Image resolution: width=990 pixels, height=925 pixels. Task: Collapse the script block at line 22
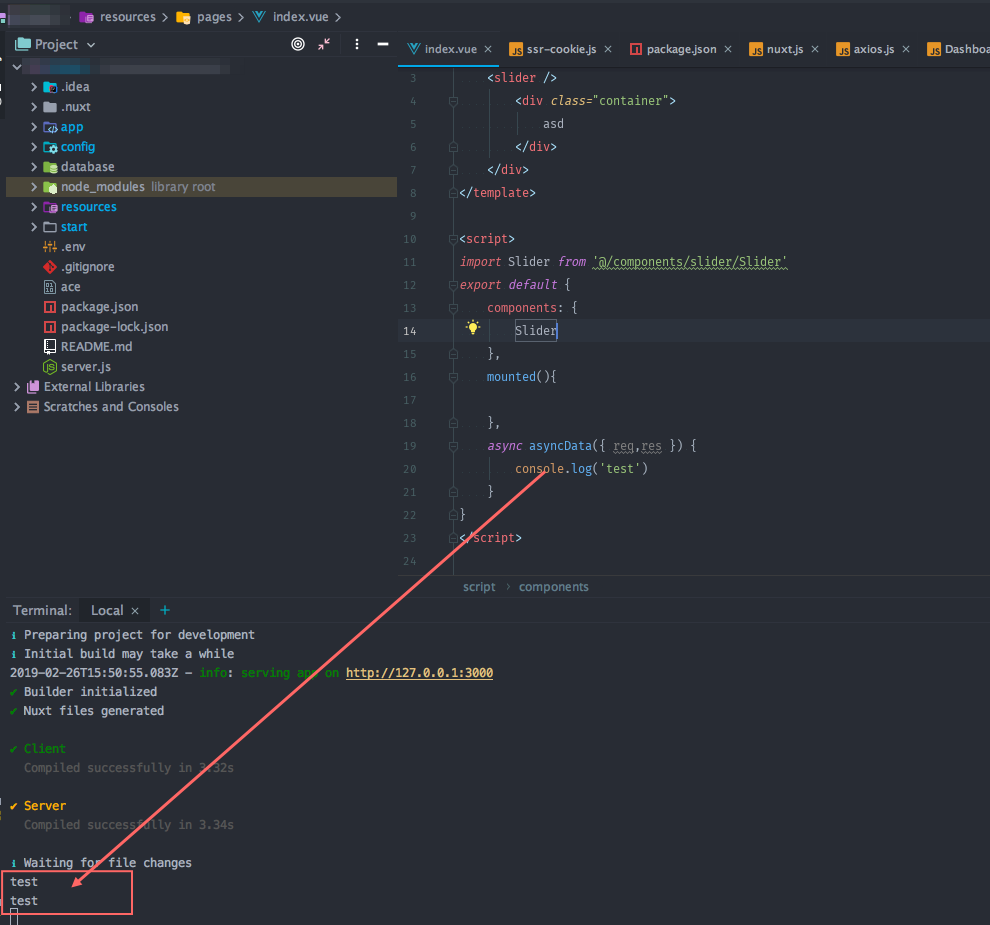tap(453, 514)
